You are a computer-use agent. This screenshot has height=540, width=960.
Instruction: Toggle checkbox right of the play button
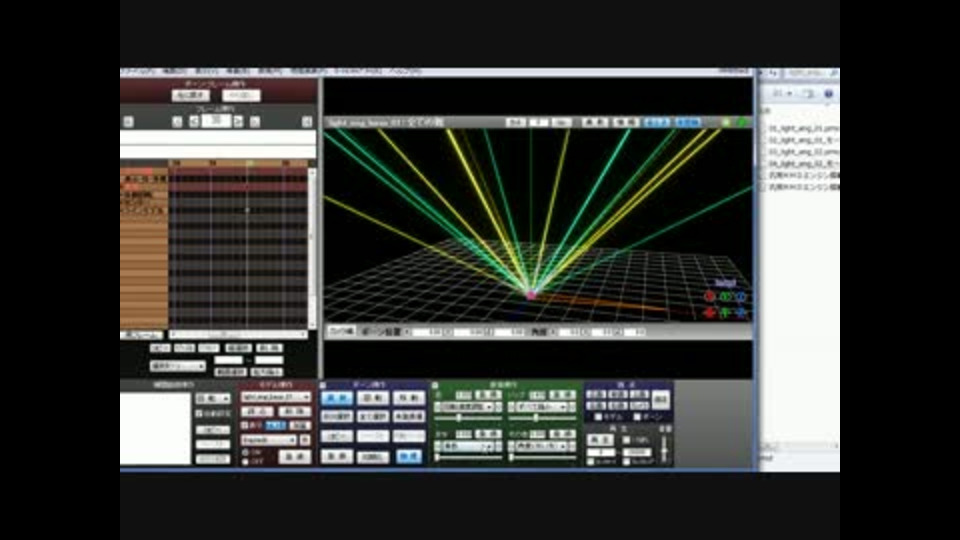tap(626, 440)
